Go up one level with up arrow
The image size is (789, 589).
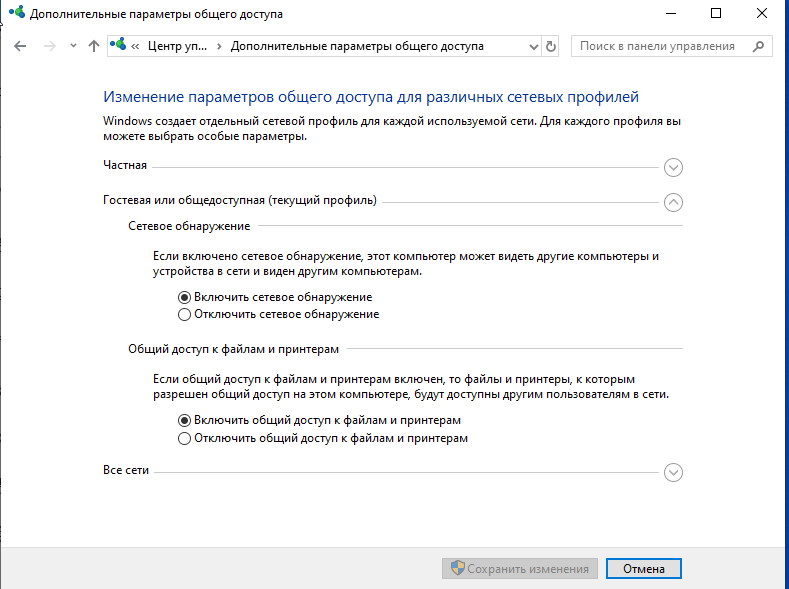point(94,46)
